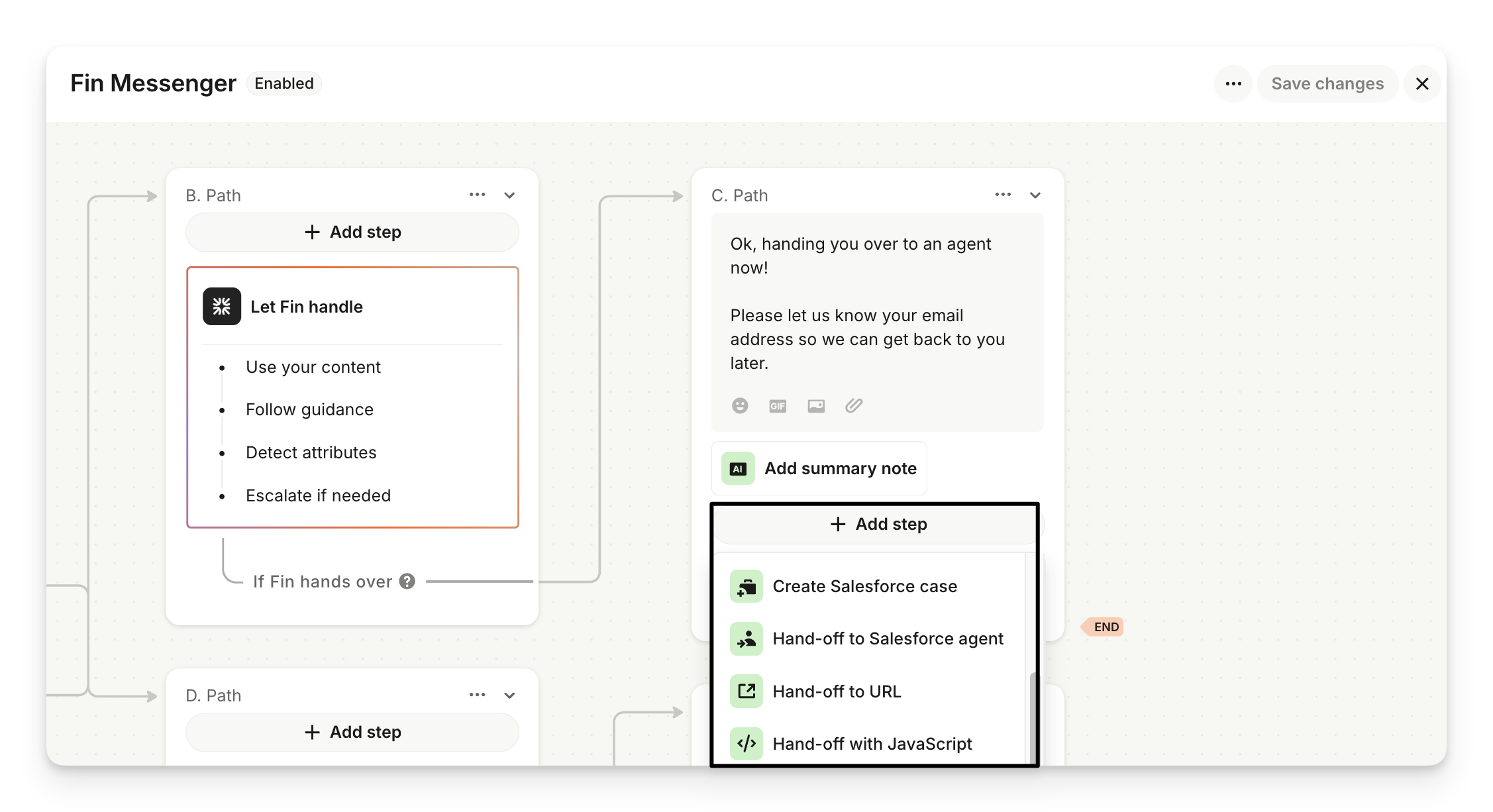The width and height of the screenshot is (1493, 812).
Task: Collapse the C. Path card chevron
Action: pos(1035,195)
